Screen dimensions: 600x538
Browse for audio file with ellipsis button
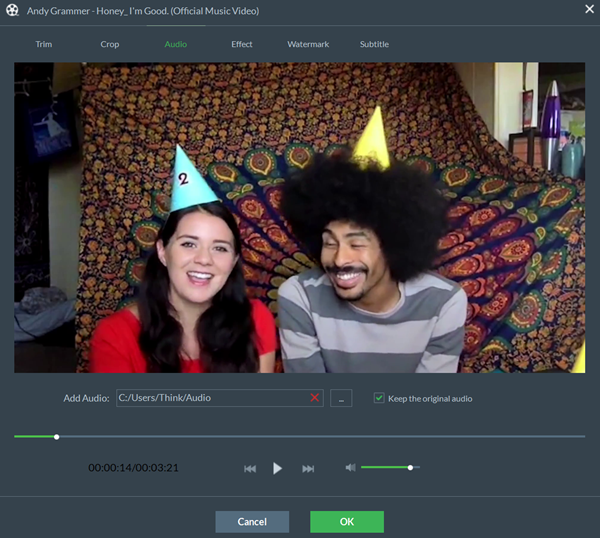(x=341, y=398)
